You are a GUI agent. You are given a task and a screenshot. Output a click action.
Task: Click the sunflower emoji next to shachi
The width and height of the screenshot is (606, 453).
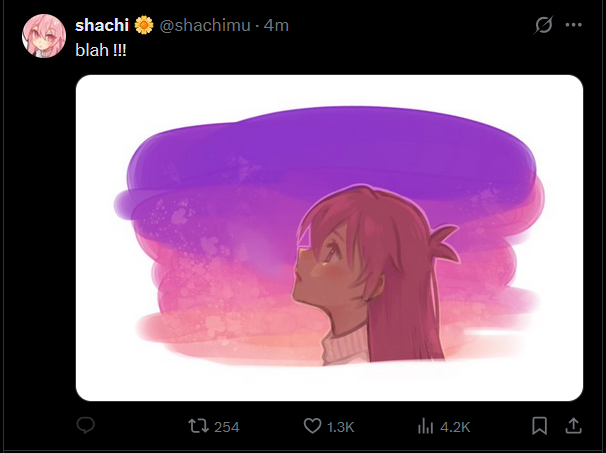pos(144,25)
